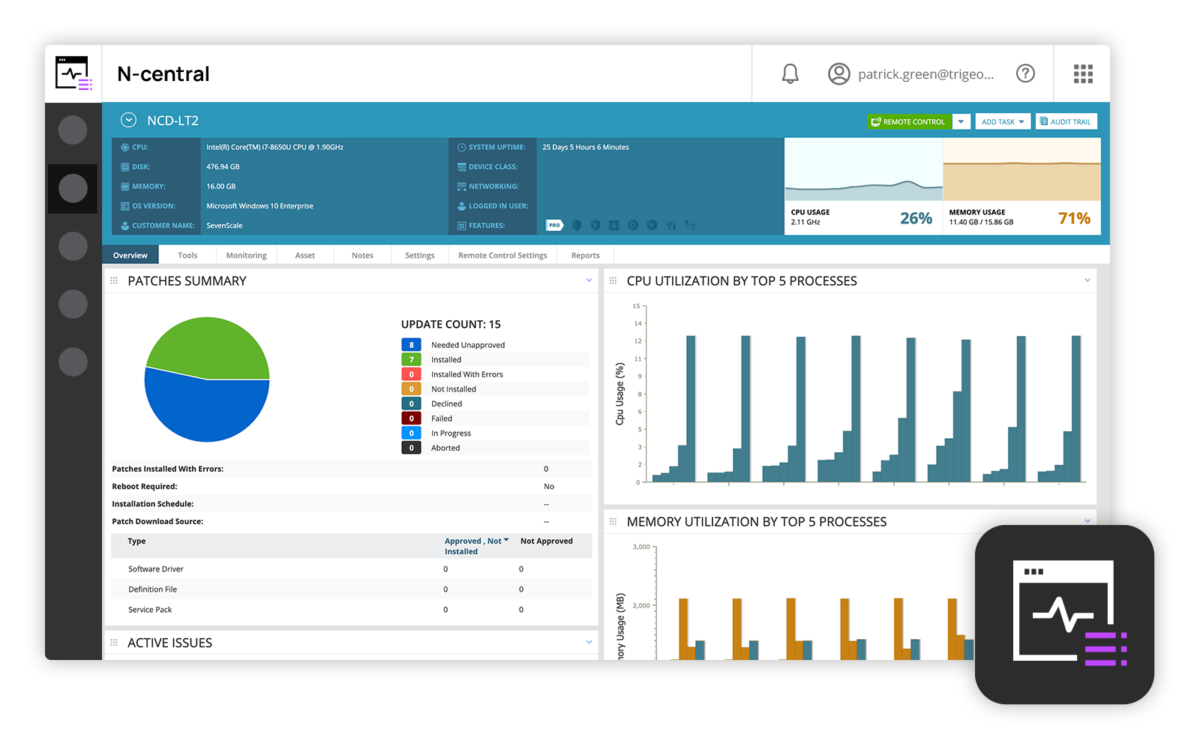Open the Settings tab
1200x750 pixels.
coord(420,255)
